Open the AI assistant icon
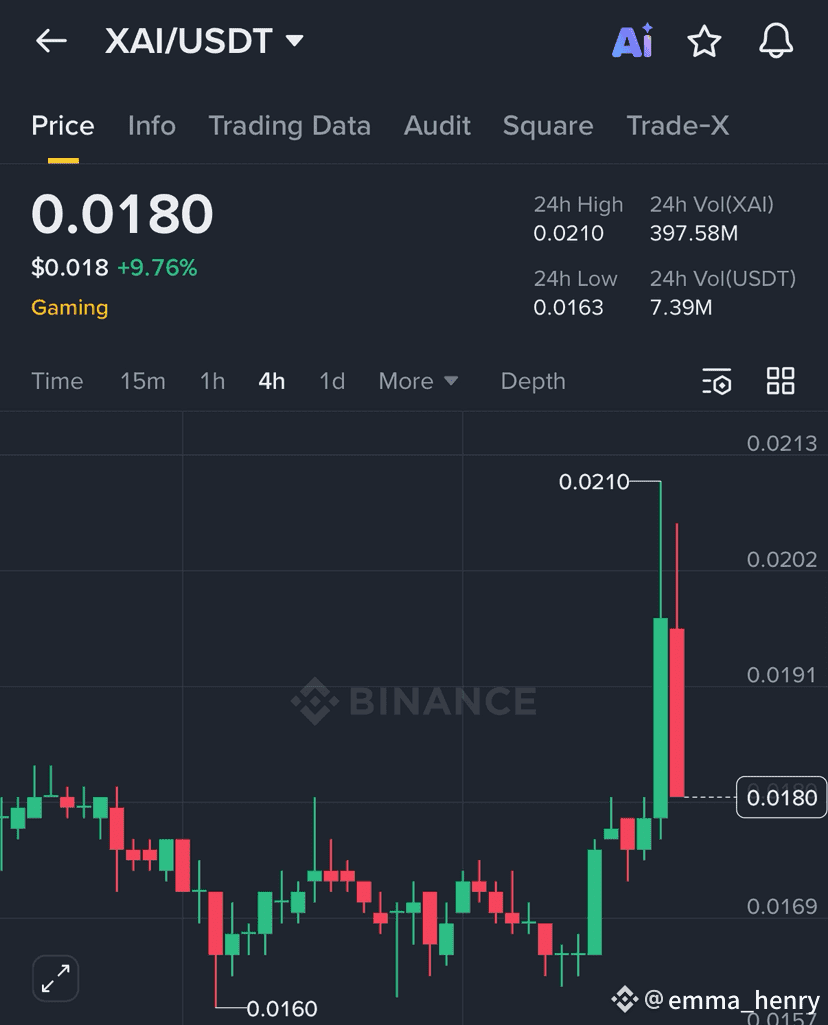Viewport: 828px width, 1025px height. [x=633, y=41]
